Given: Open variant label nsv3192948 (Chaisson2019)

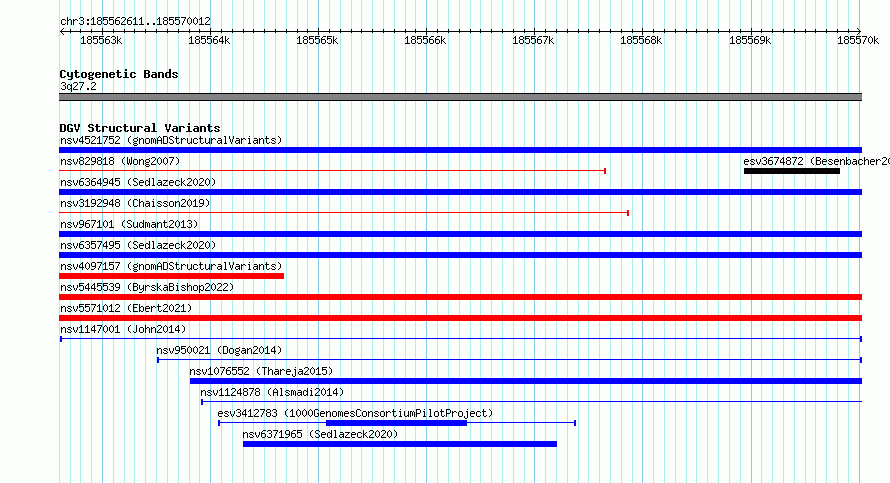Looking at the screenshot, I should [x=135, y=203].
